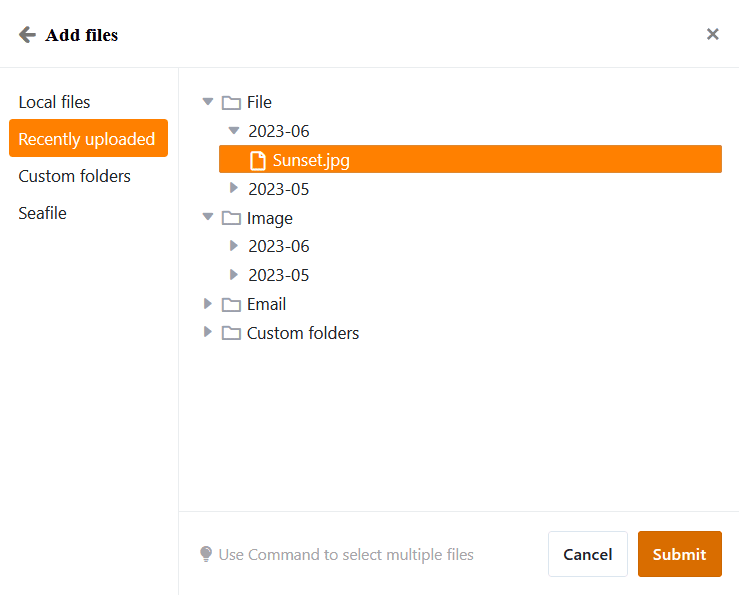This screenshot has width=739, height=595.
Task: Click the back arrow beside Add files
Action: 27,35
